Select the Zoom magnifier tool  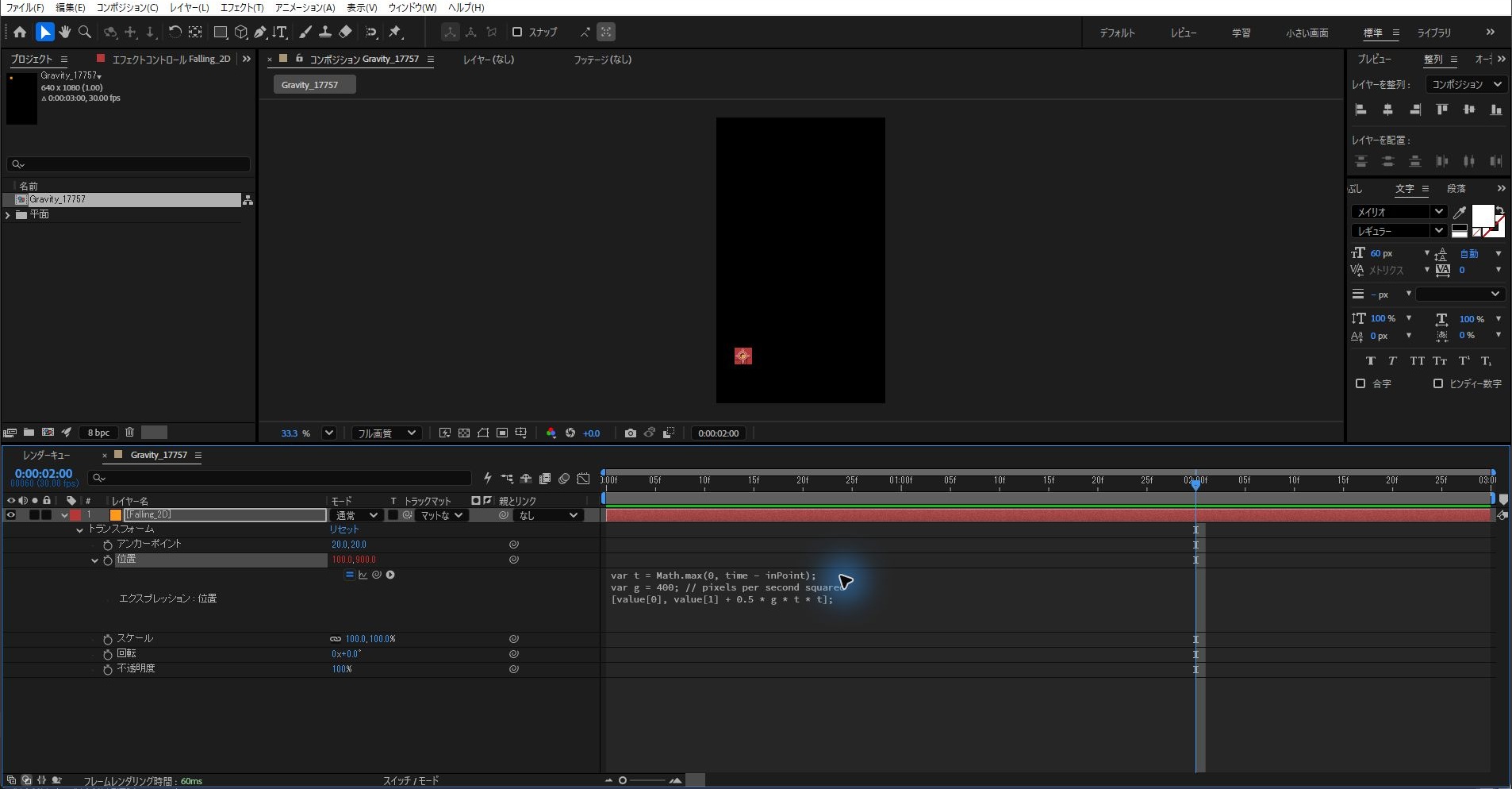85,32
